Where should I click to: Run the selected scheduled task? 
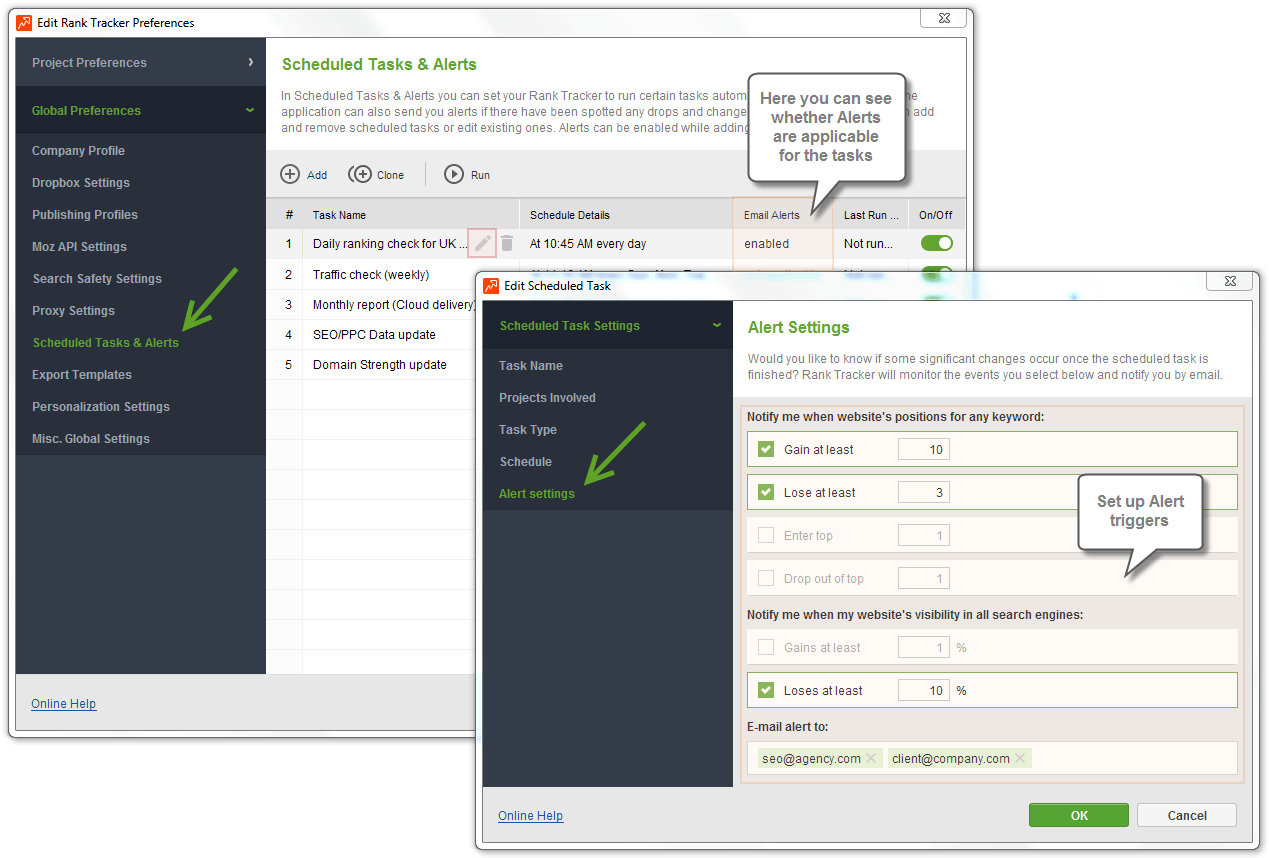pyautogui.click(x=467, y=174)
